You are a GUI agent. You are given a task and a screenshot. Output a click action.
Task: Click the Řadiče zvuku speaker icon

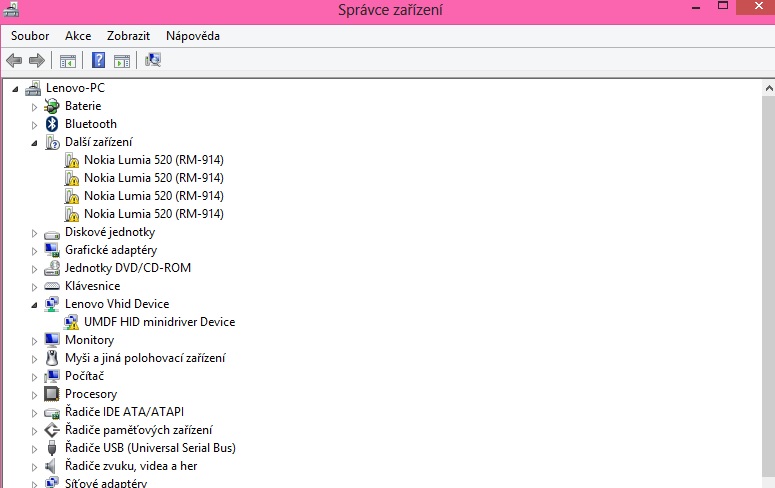(51, 466)
